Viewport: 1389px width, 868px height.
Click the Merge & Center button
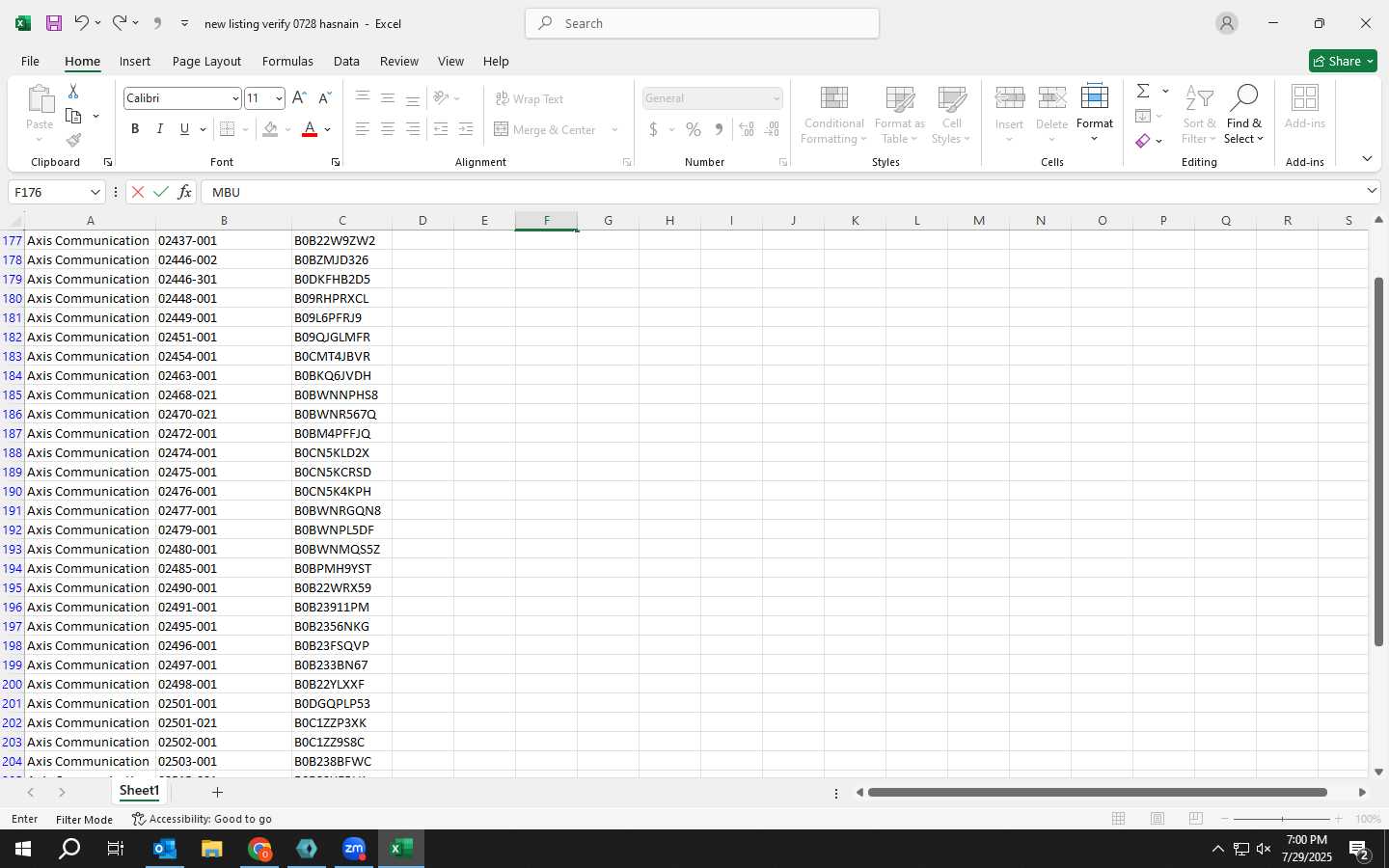tap(545, 129)
